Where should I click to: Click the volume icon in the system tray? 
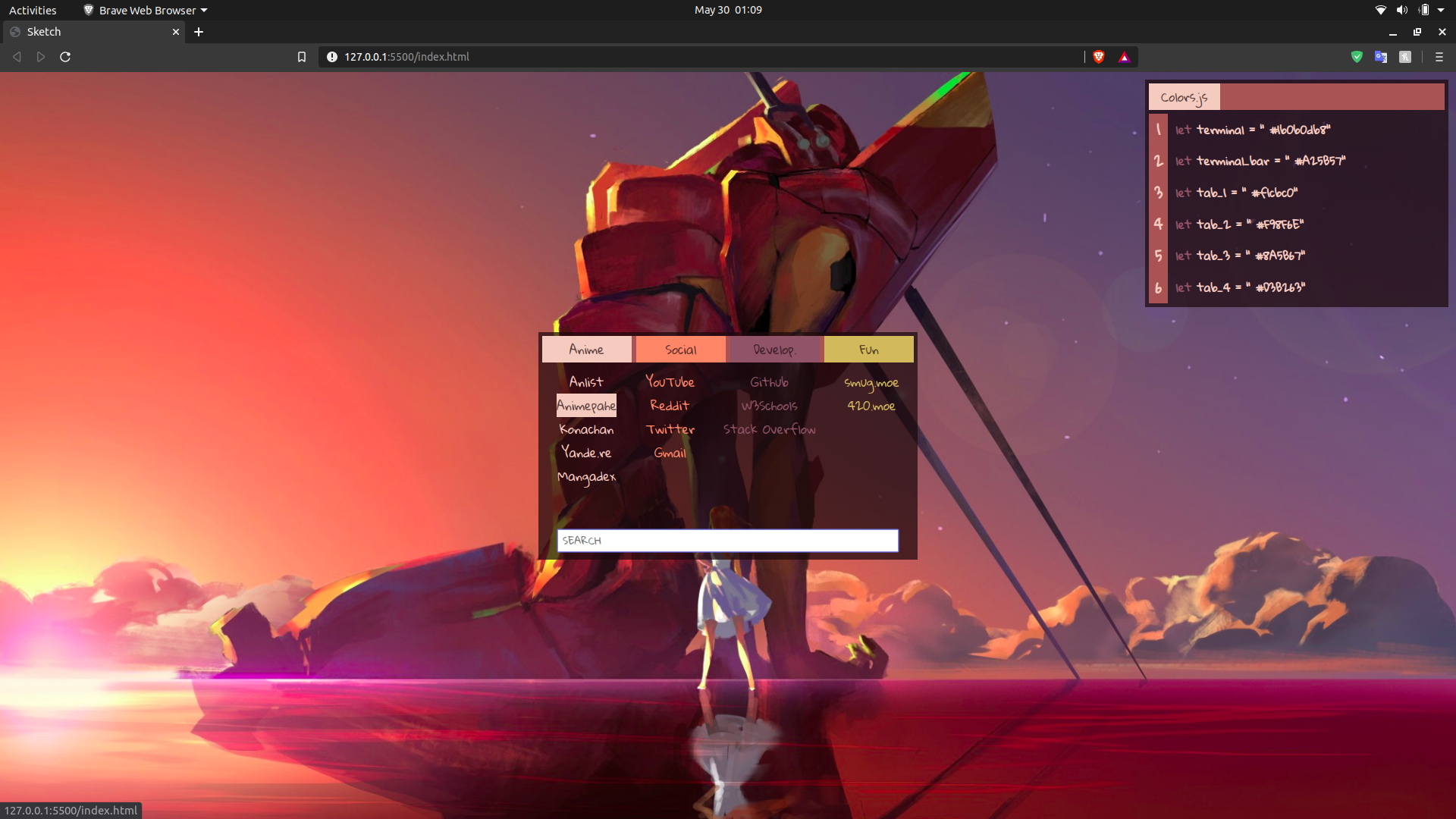pos(1401,10)
